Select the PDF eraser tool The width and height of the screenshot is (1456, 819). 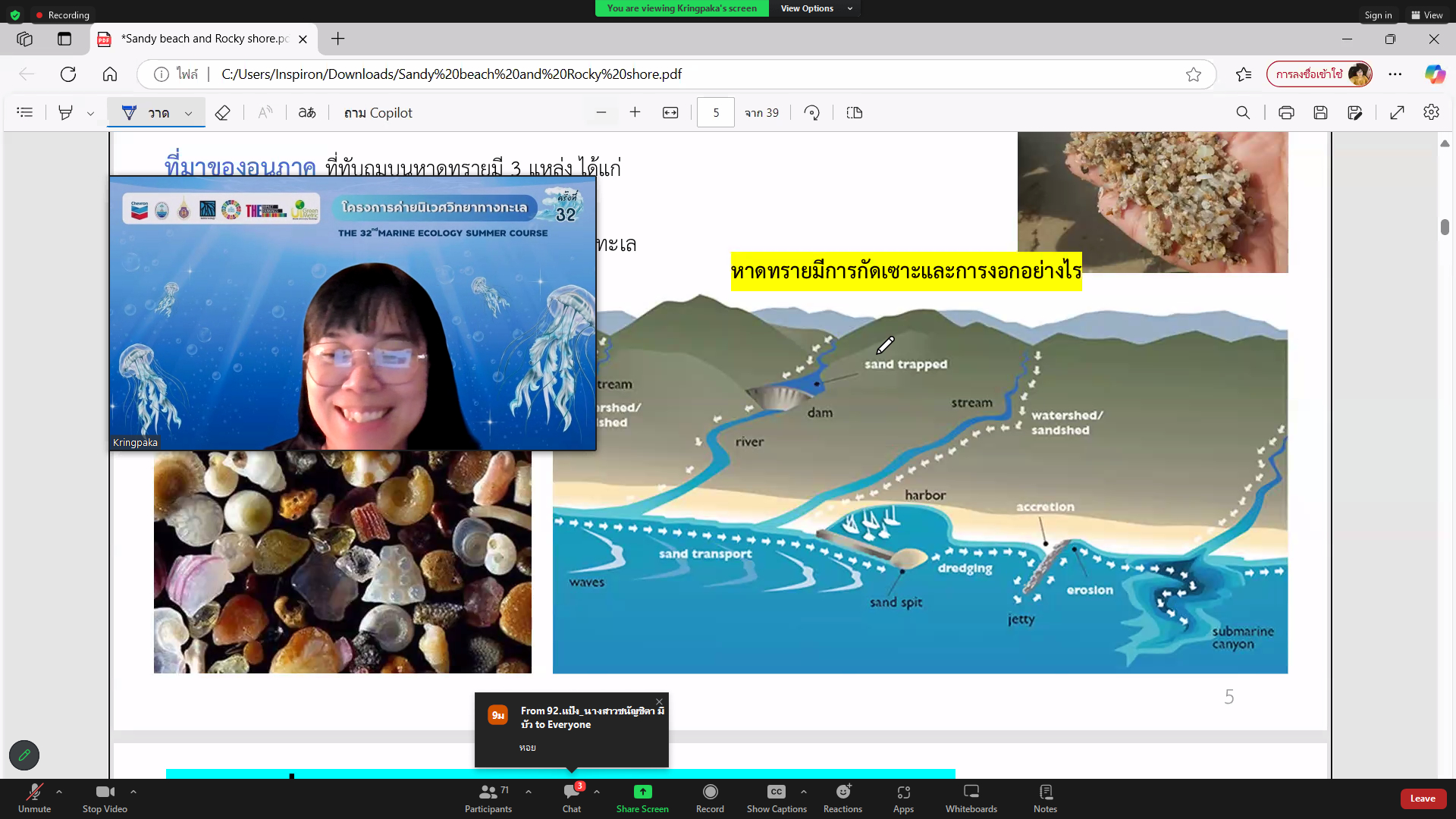pyautogui.click(x=222, y=113)
